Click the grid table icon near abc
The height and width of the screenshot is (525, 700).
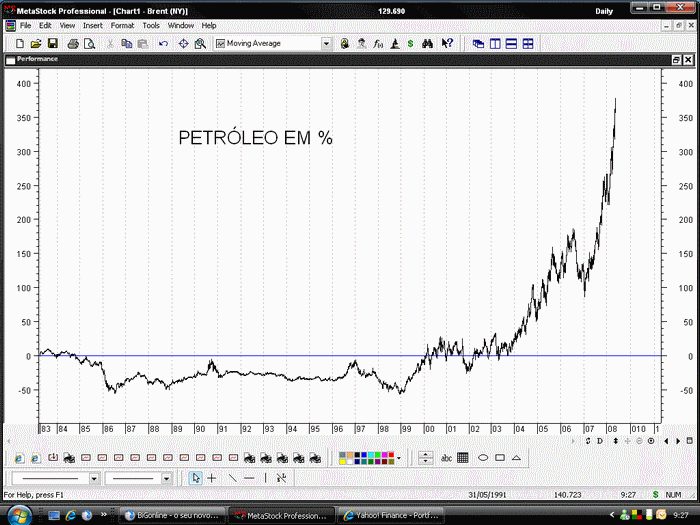[463, 458]
